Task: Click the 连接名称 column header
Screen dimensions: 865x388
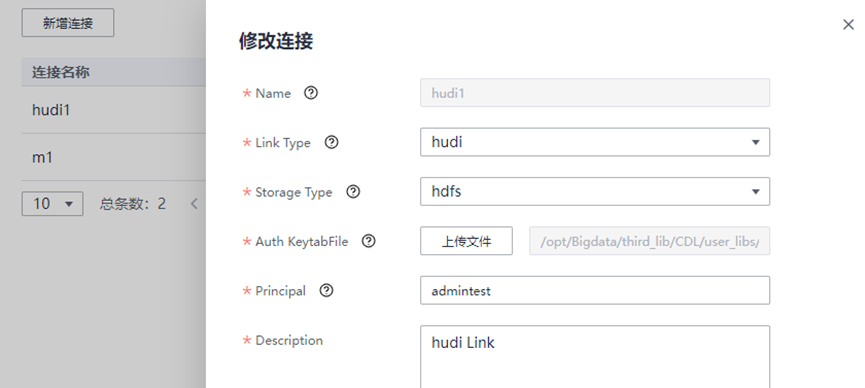Action: coord(61,72)
